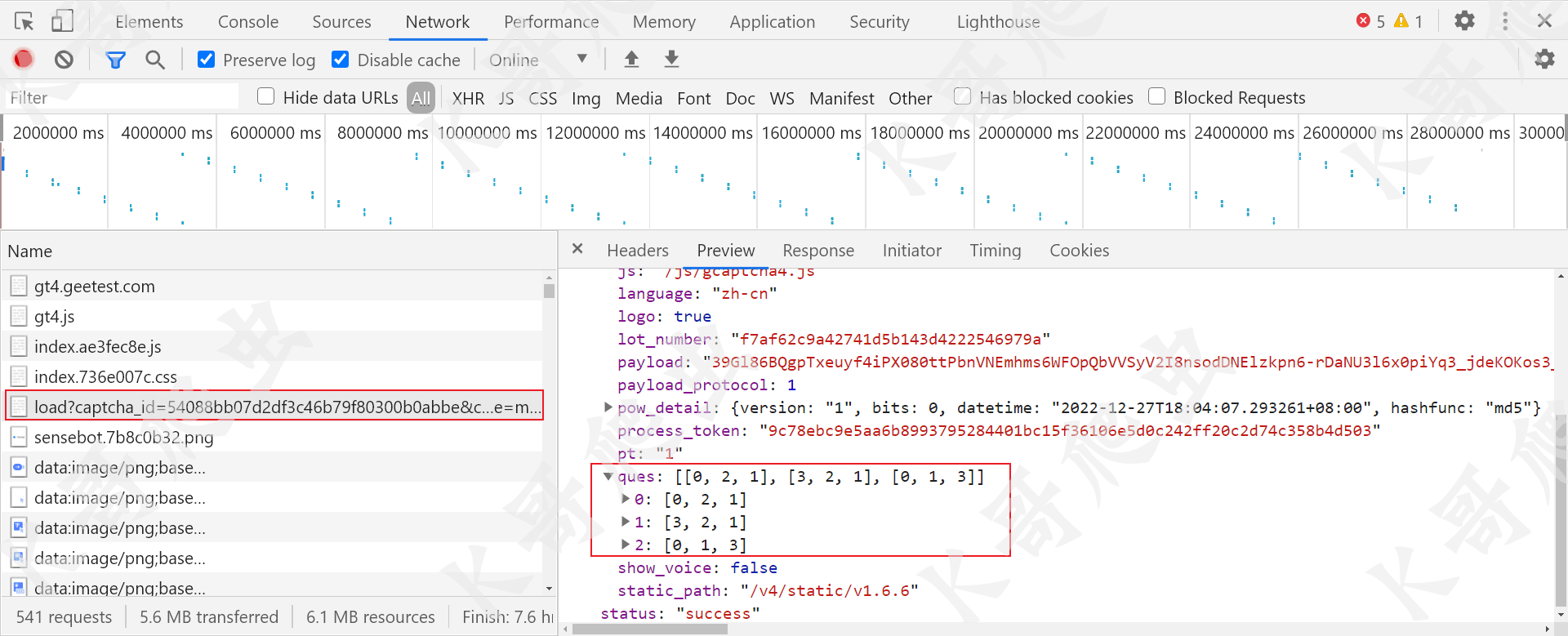The image size is (1568, 636).
Task: Close the request details pane
Action: tap(577, 249)
